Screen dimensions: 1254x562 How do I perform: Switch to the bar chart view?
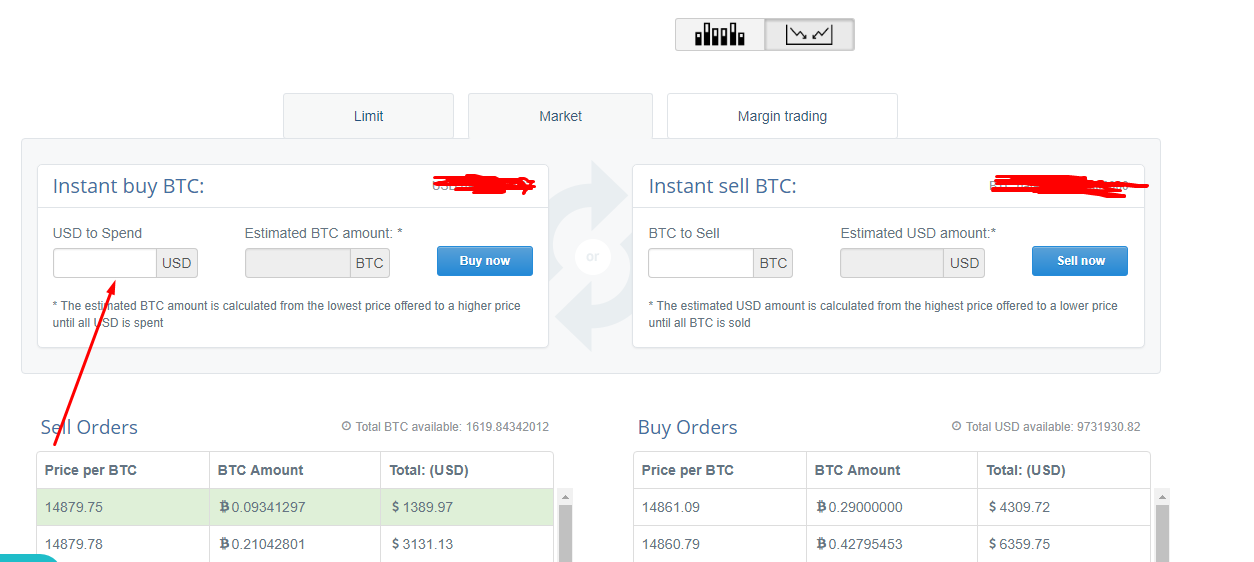pyautogui.click(x=720, y=35)
